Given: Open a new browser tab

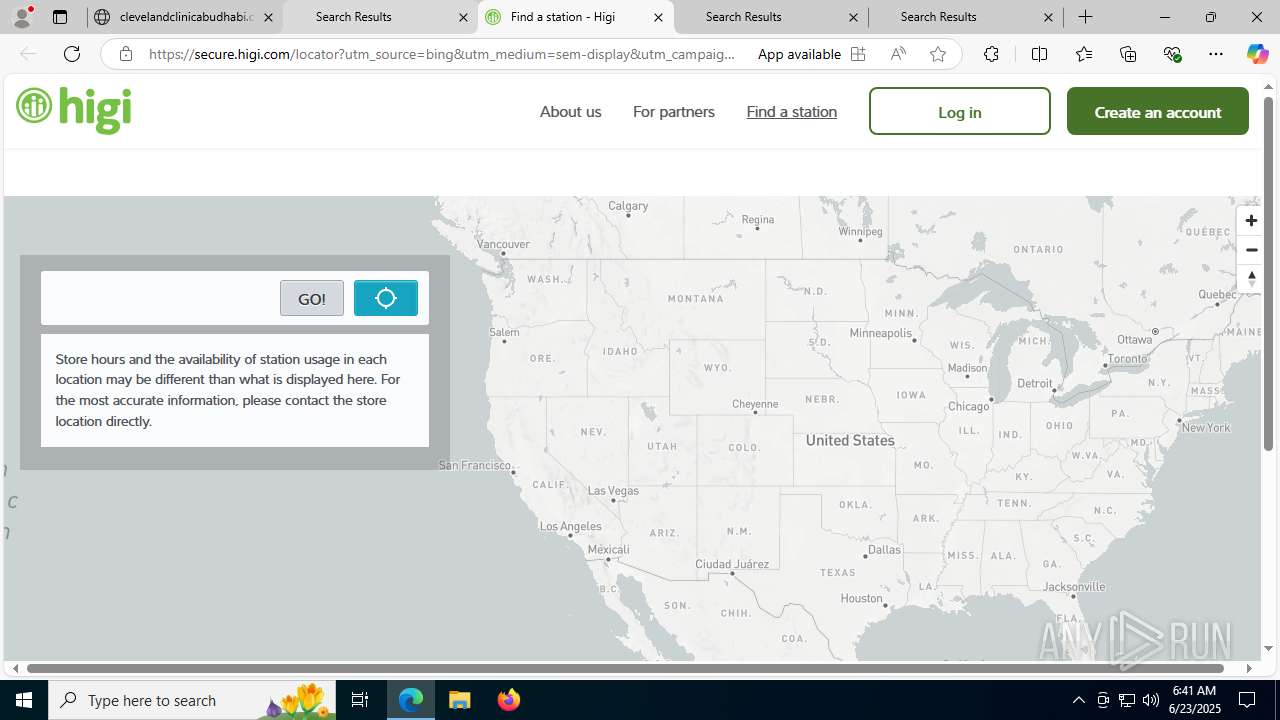Looking at the screenshot, I should pos(1085,17).
